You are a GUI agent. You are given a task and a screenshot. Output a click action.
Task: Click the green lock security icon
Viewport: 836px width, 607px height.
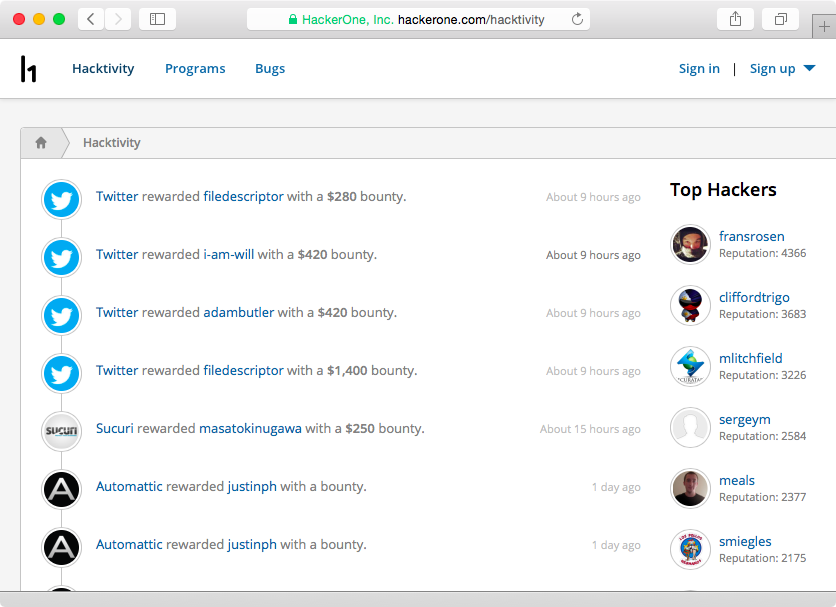(x=293, y=20)
